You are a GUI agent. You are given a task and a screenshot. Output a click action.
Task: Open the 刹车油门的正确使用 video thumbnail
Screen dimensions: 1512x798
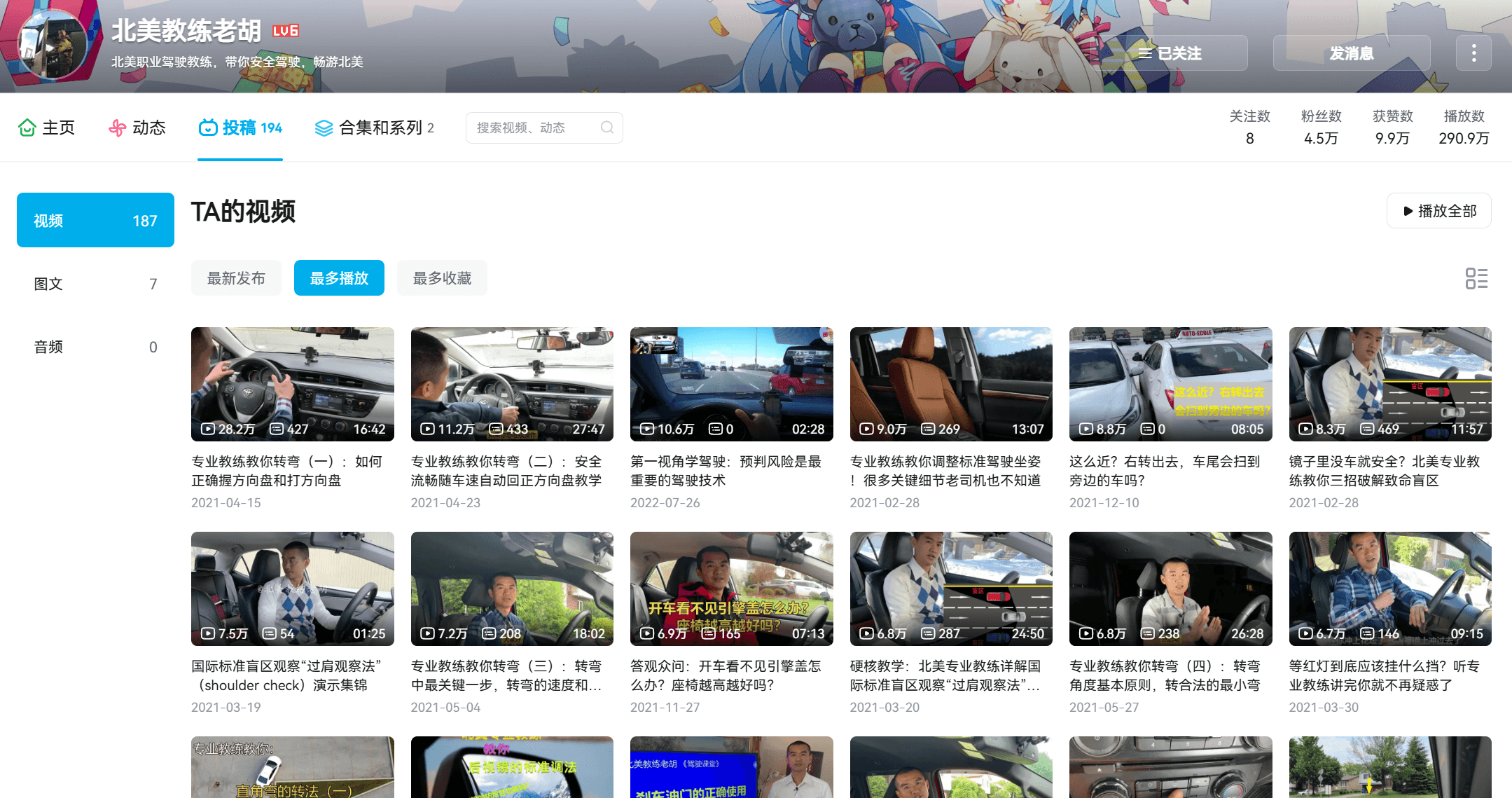pos(732,767)
